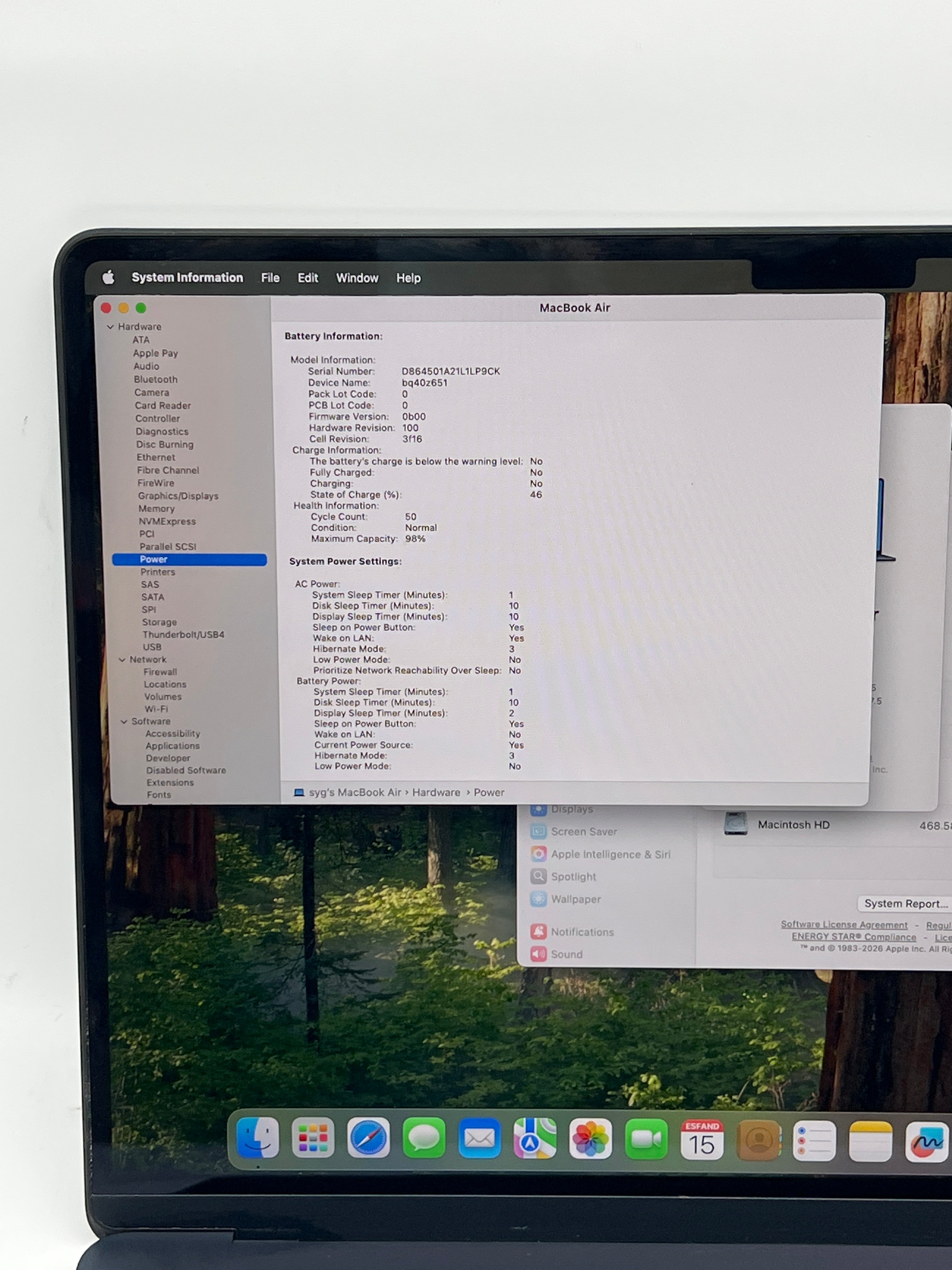This screenshot has width=952, height=1270.
Task: Open the Mail app in the Dock
Action: point(479,1138)
